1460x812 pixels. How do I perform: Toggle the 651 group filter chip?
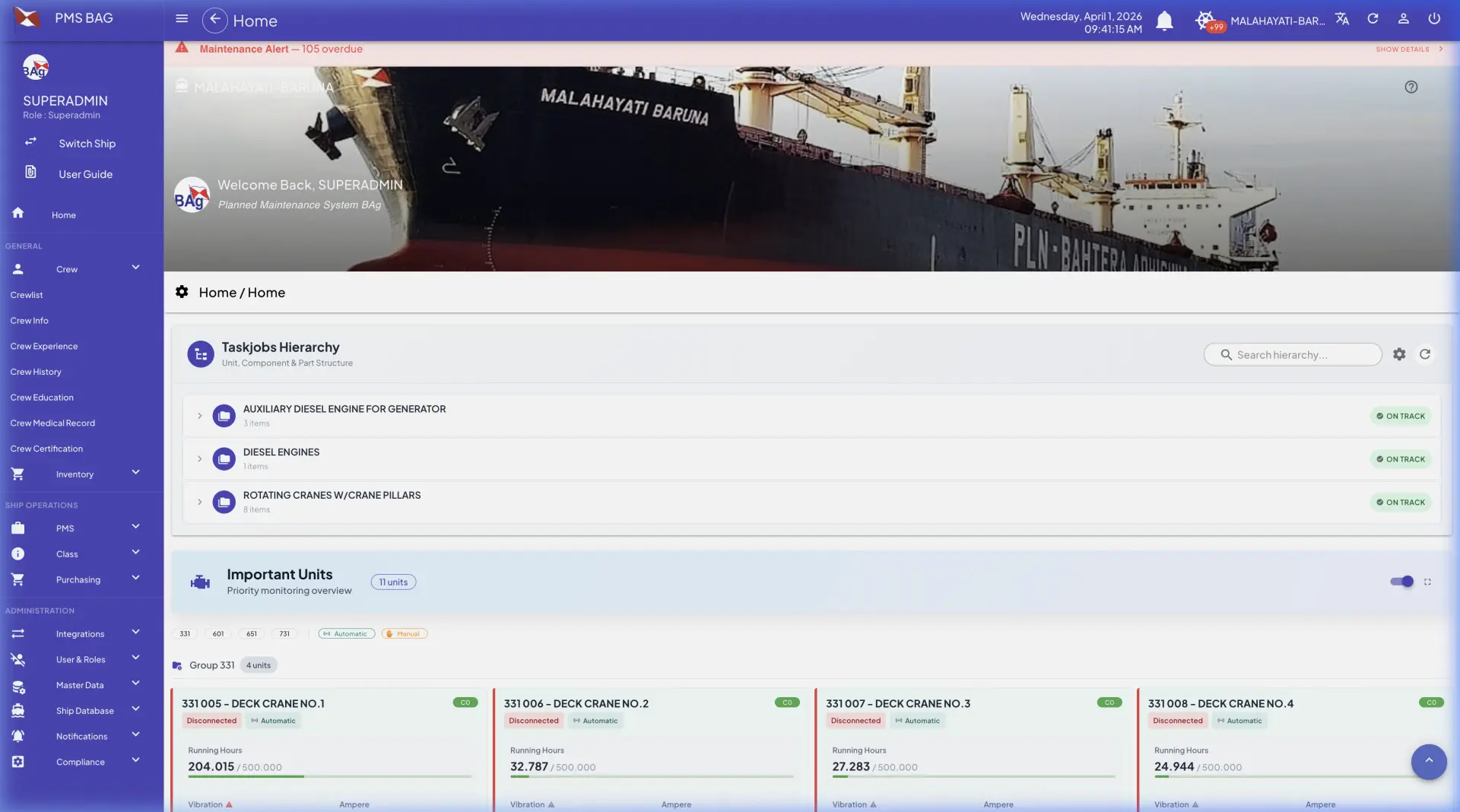pyautogui.click(x=252, y=634)
